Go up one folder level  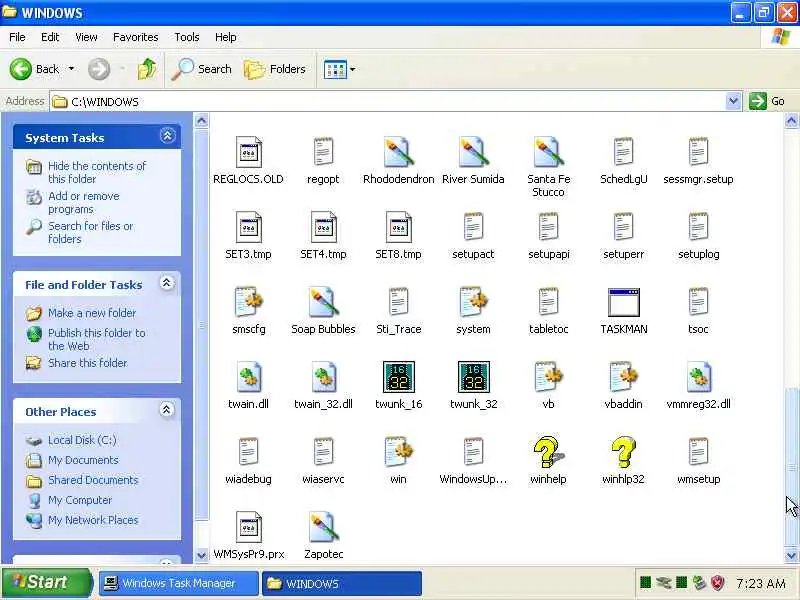tap(147, 69)
